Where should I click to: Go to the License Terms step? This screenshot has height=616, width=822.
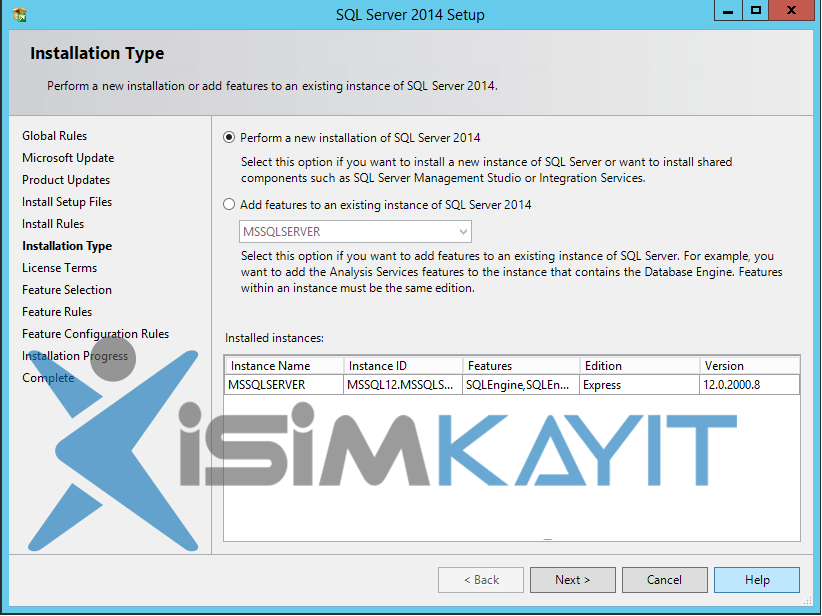[x=60, y=268]
